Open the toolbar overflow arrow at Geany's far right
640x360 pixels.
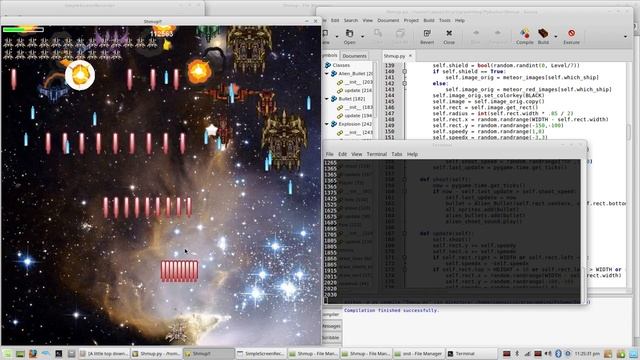pos(625,37)
